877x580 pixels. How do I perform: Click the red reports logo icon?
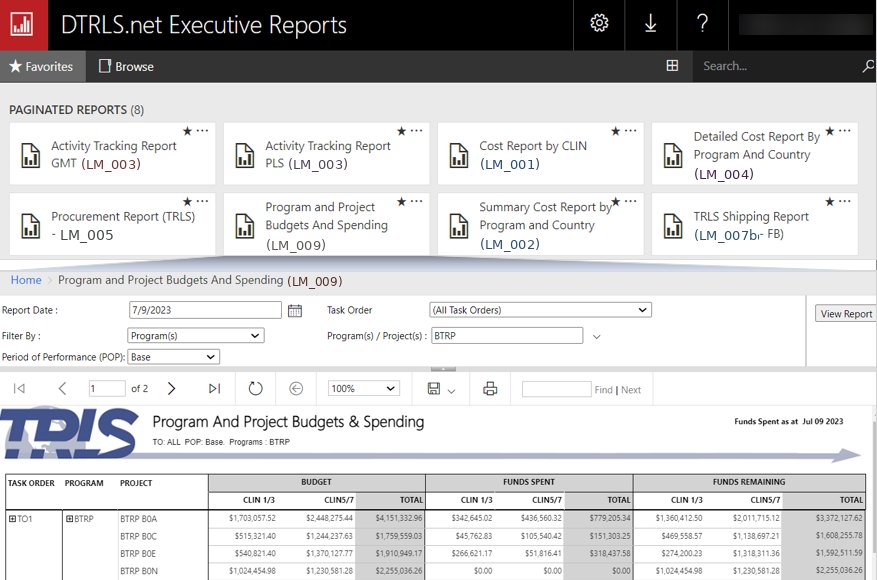22,25
